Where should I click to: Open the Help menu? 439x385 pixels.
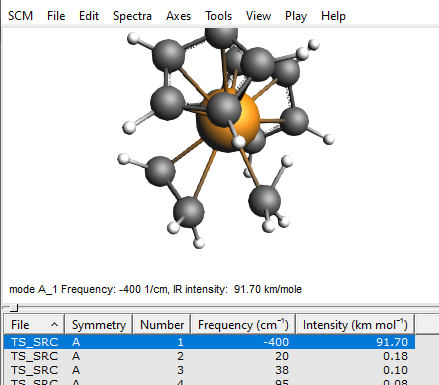click(x=333, y=16)
